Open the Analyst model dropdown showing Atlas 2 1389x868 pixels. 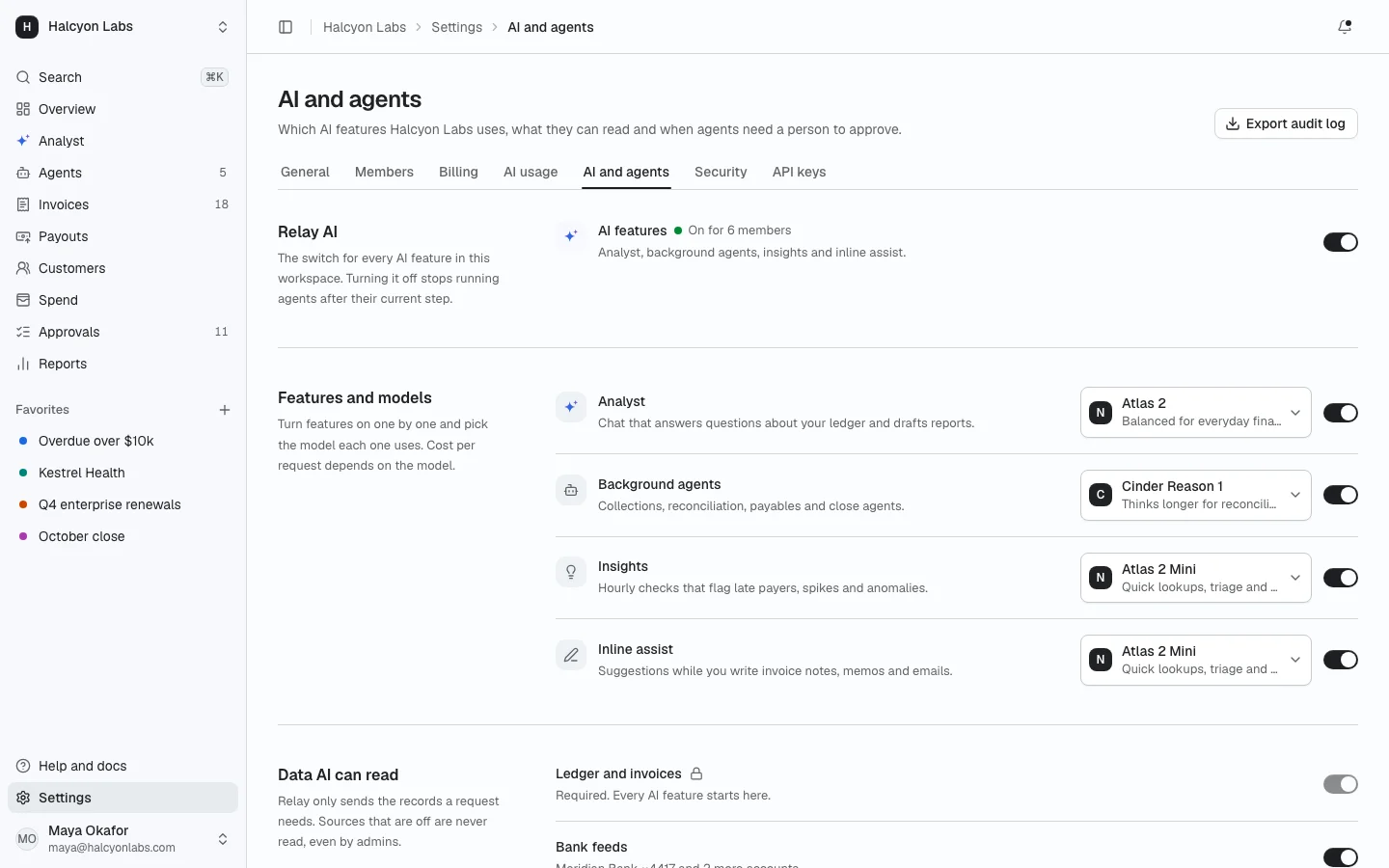pyautogui.click(x=1195, y=412)
